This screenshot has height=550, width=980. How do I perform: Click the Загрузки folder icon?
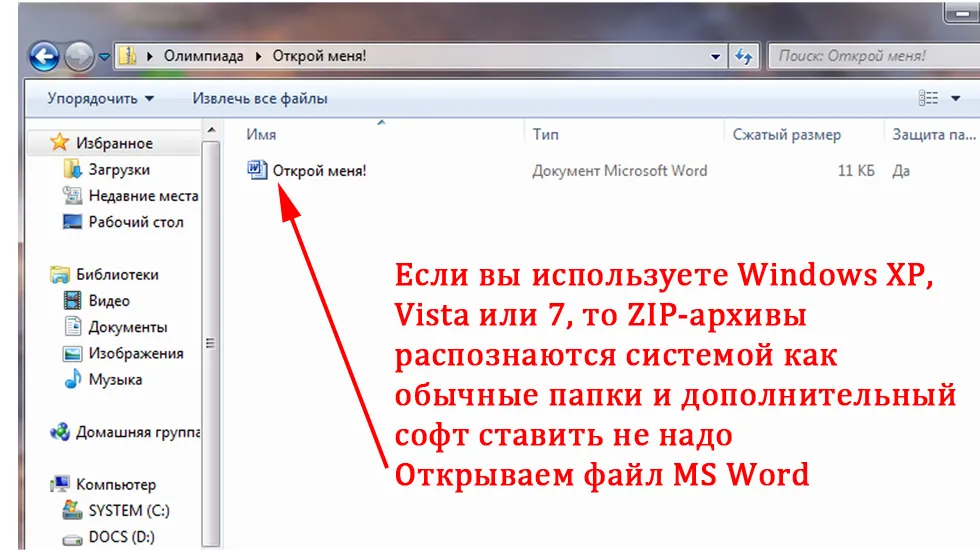point(72,169)
